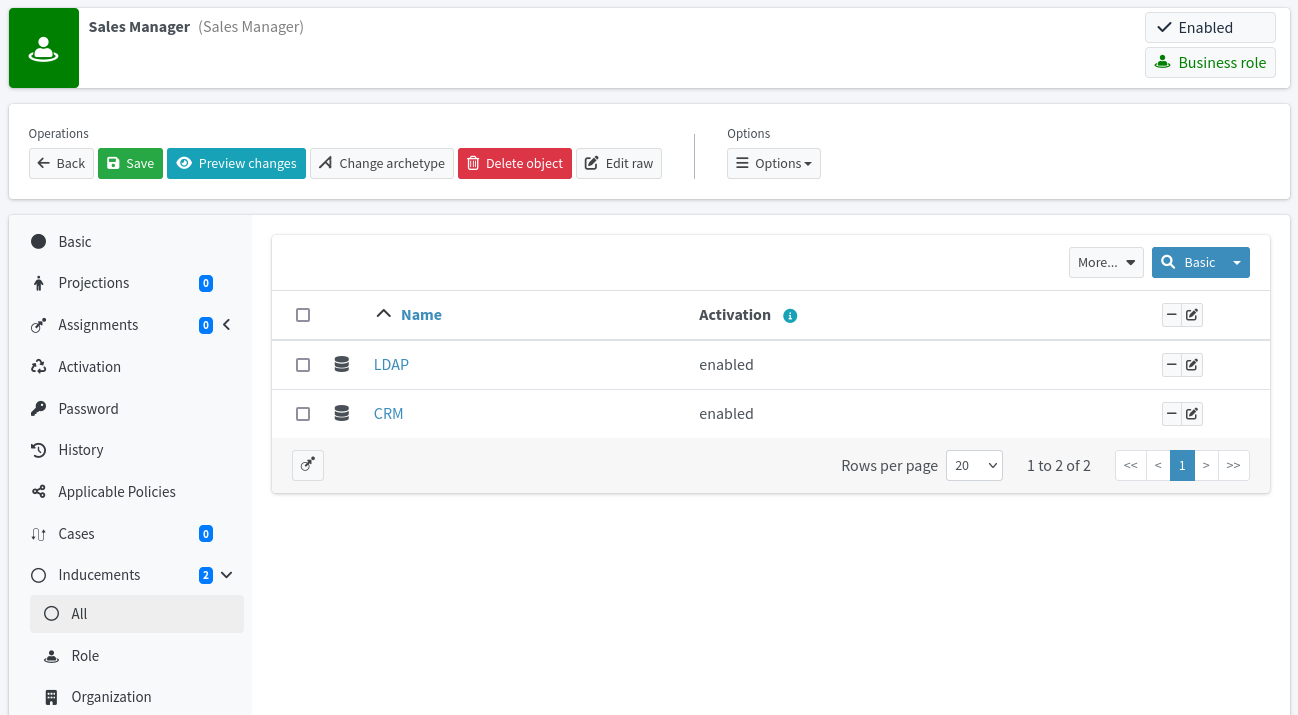Image resolution: width=1298 pixels, height=715 pixels.
Task: Click the info icon beside Activation column
Action: 790,315
